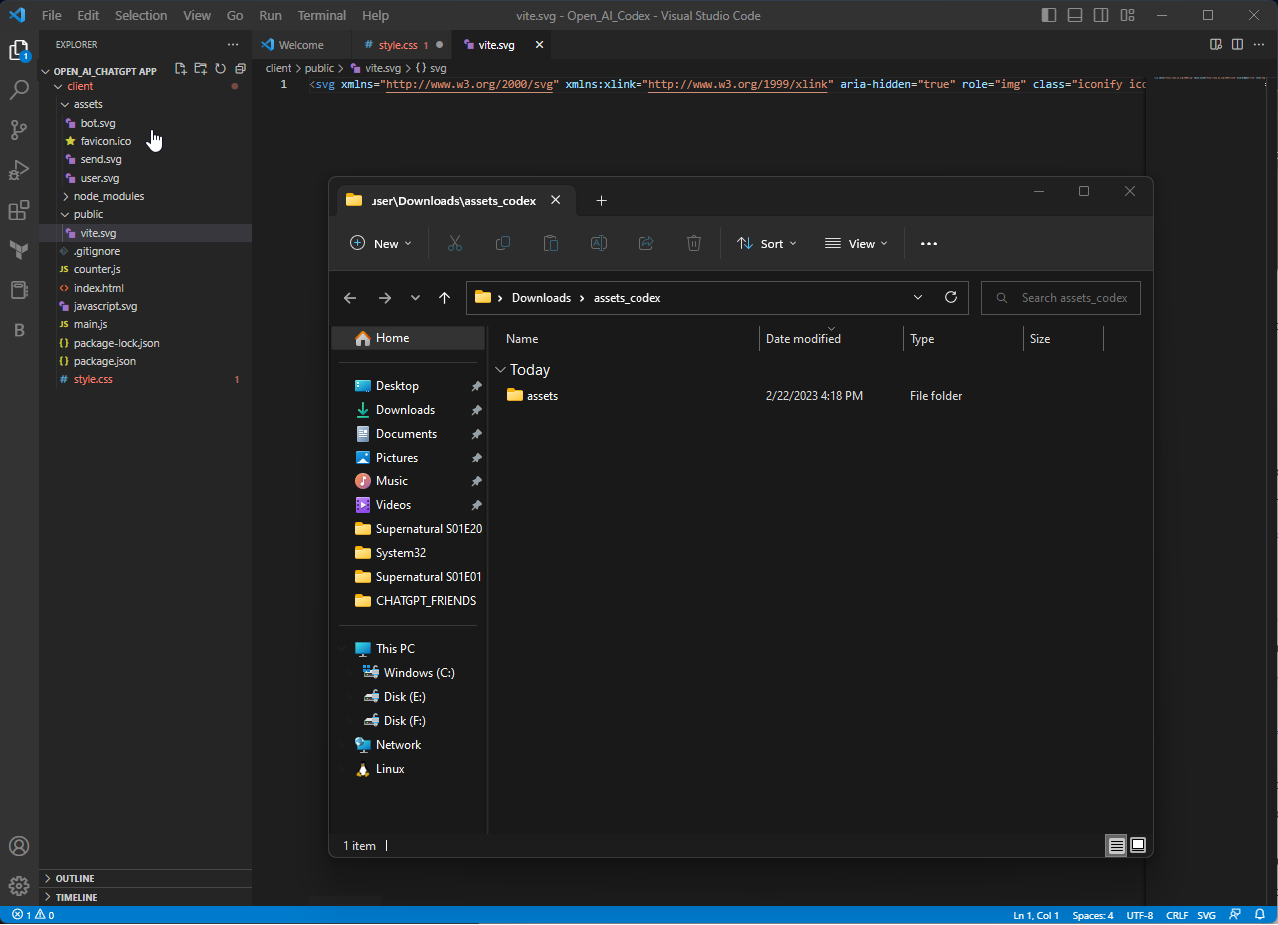Toggle bottom panel layout icon
This screenshot has width=1278, height=925.
tap(1075, 15)
